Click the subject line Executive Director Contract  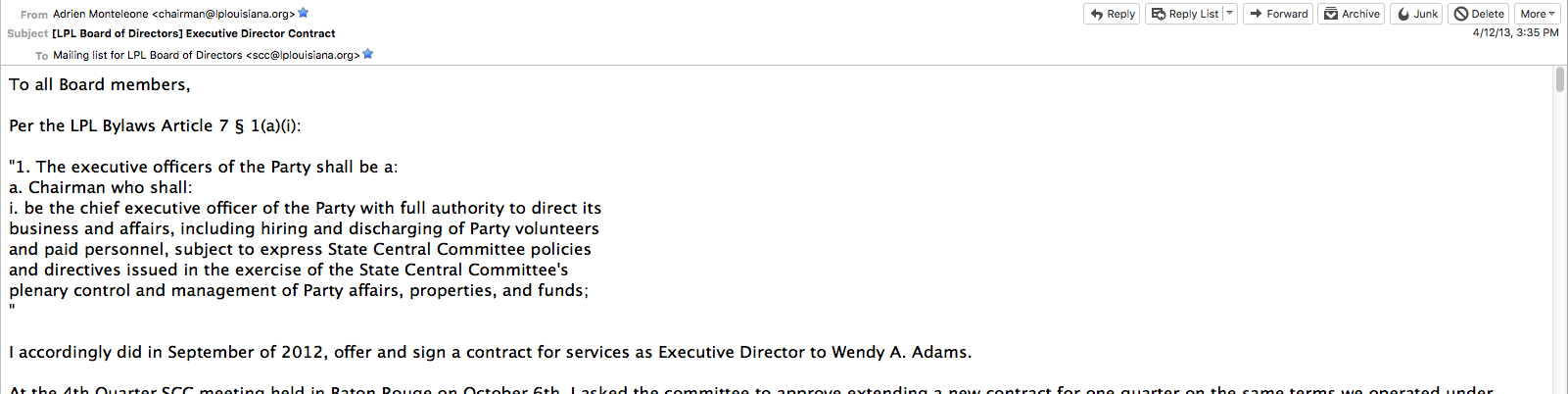[193, 33]
